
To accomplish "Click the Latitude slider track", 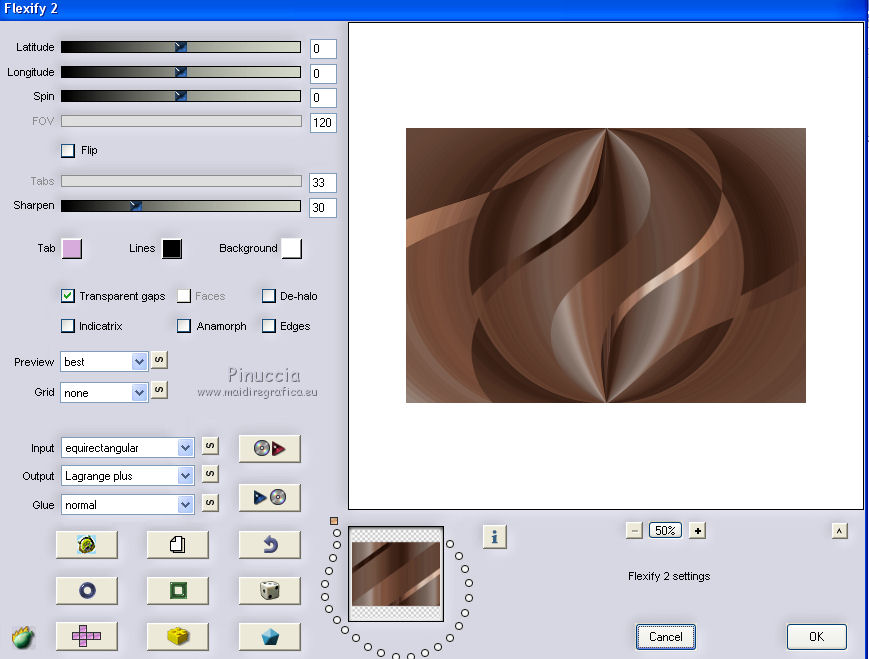I will click(x=181, y=47).
